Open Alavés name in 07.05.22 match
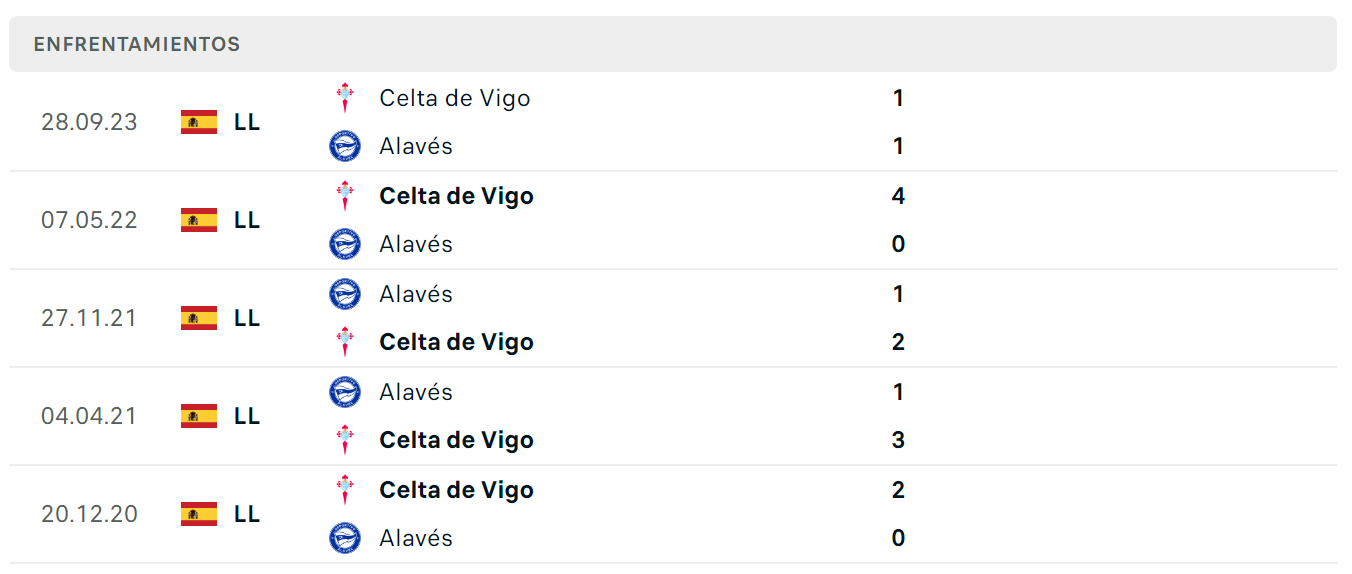 (416, 244)
